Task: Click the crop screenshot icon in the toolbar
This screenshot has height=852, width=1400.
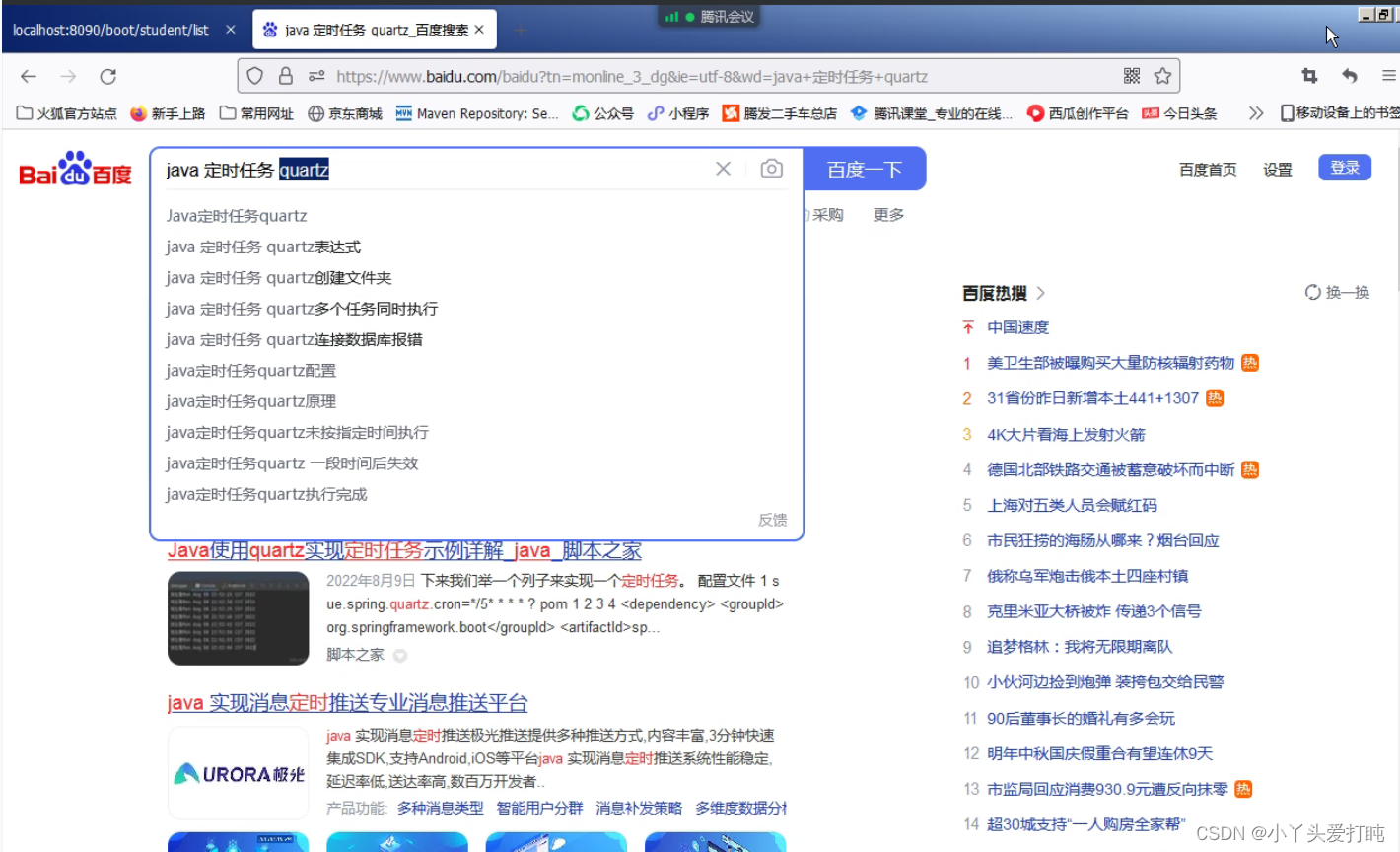Action: (1309, 76)
